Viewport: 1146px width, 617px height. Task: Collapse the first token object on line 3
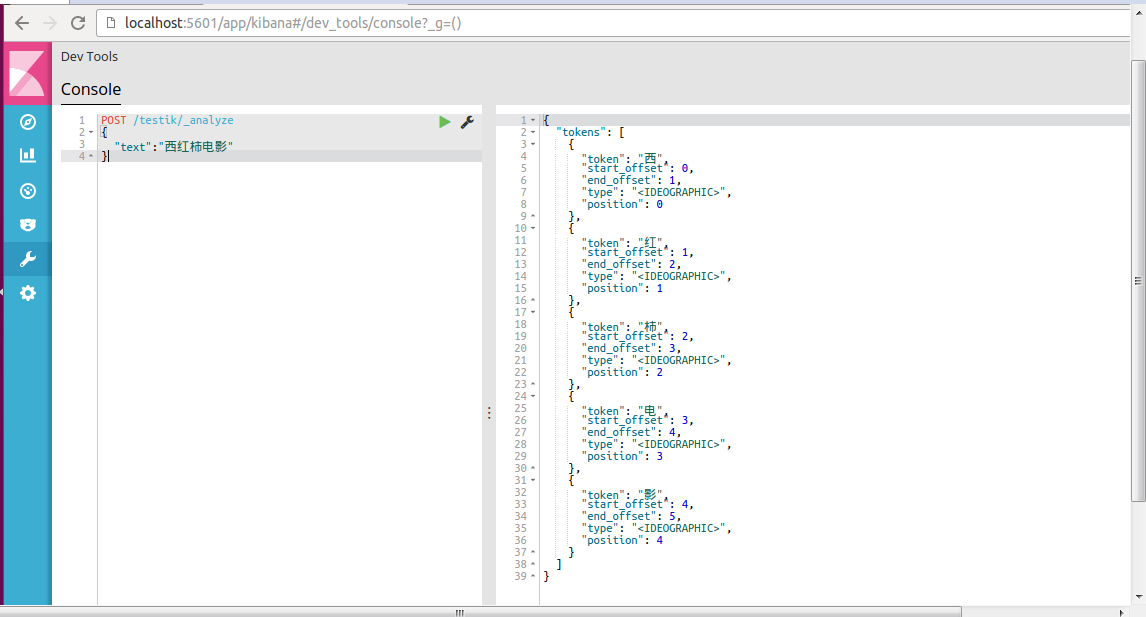coord(531,143)
